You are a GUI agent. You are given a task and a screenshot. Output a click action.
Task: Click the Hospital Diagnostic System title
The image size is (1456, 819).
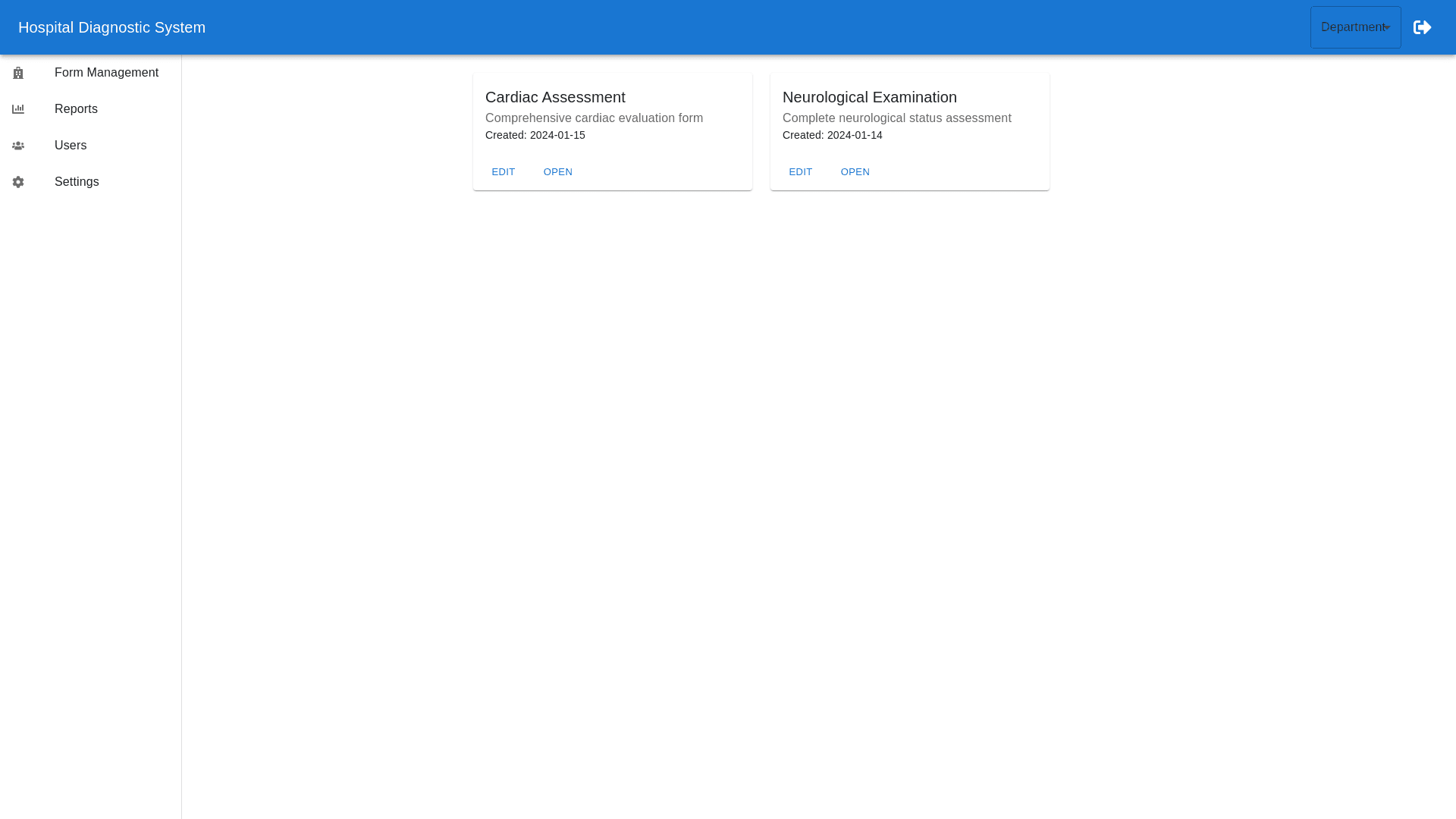coord(111,27)
